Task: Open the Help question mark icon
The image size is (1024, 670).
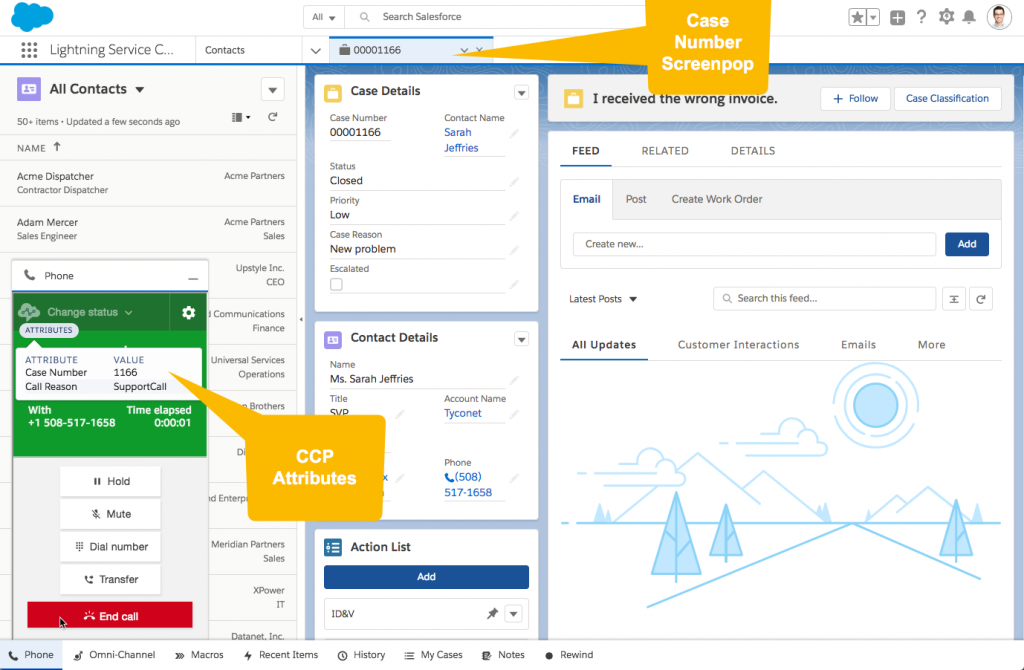Action: coord(921,17)
